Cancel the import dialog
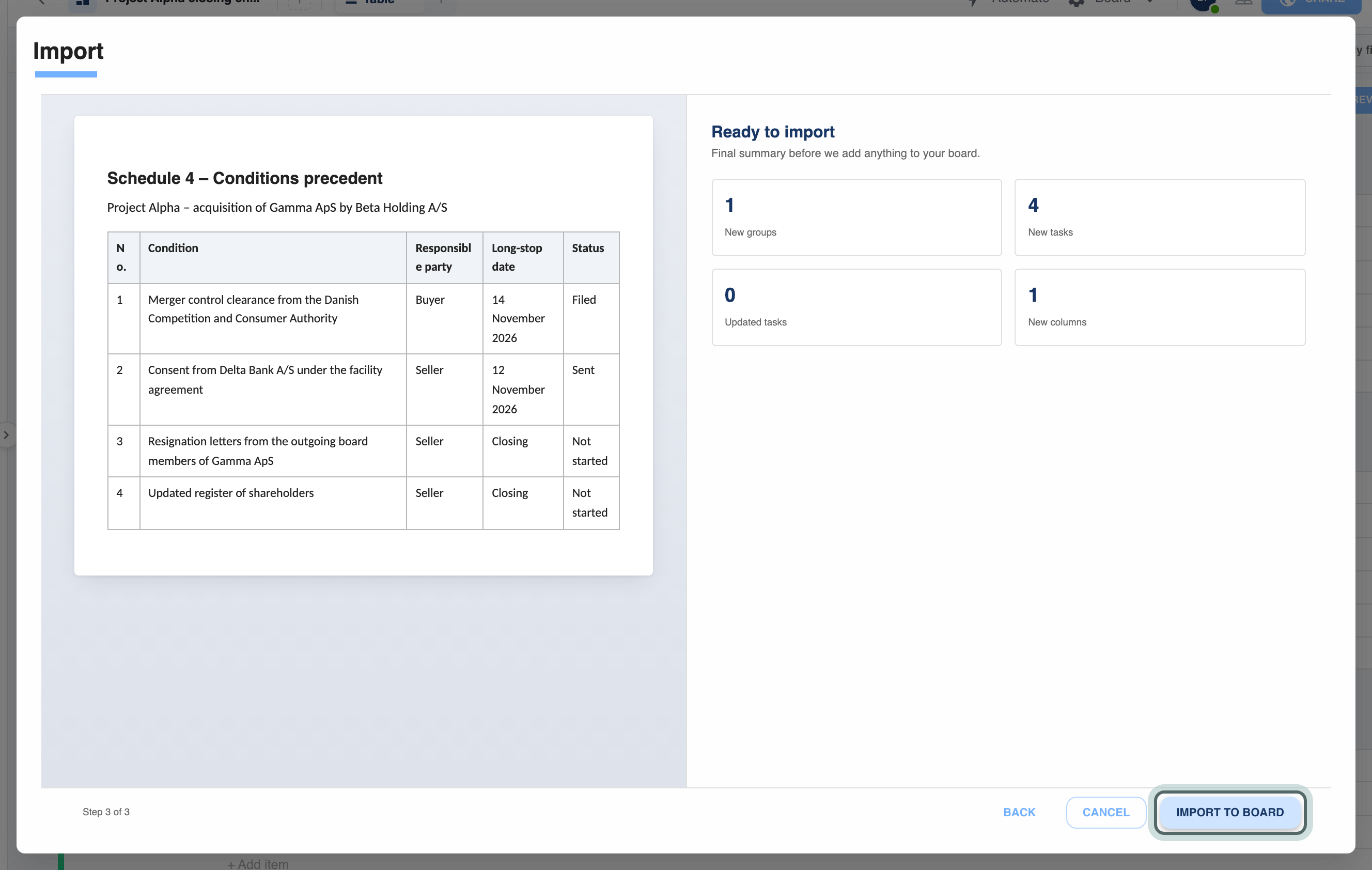The image size is (1372, 870). point(1105,812)
